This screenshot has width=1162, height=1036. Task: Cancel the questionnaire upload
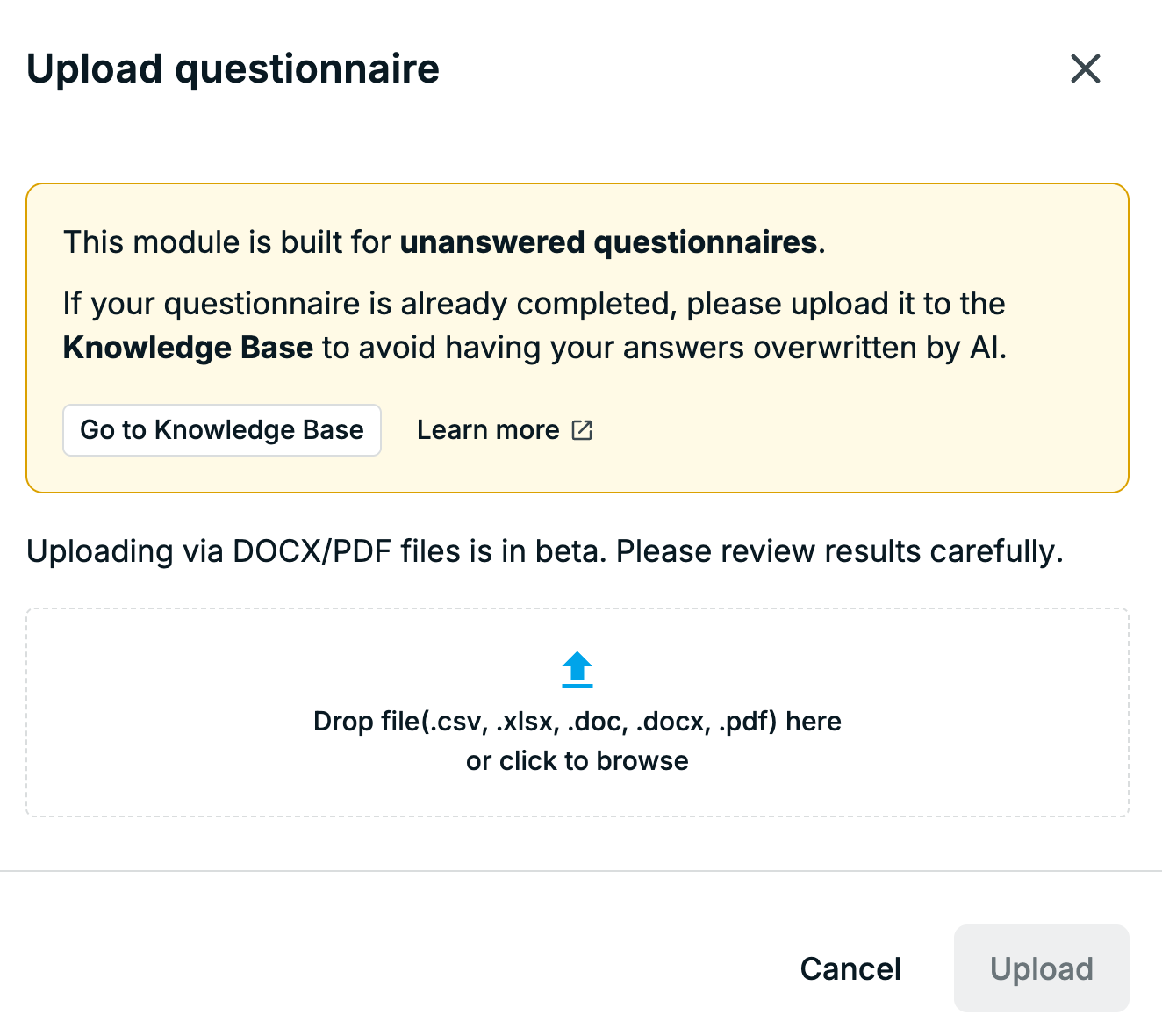(850, 968)
